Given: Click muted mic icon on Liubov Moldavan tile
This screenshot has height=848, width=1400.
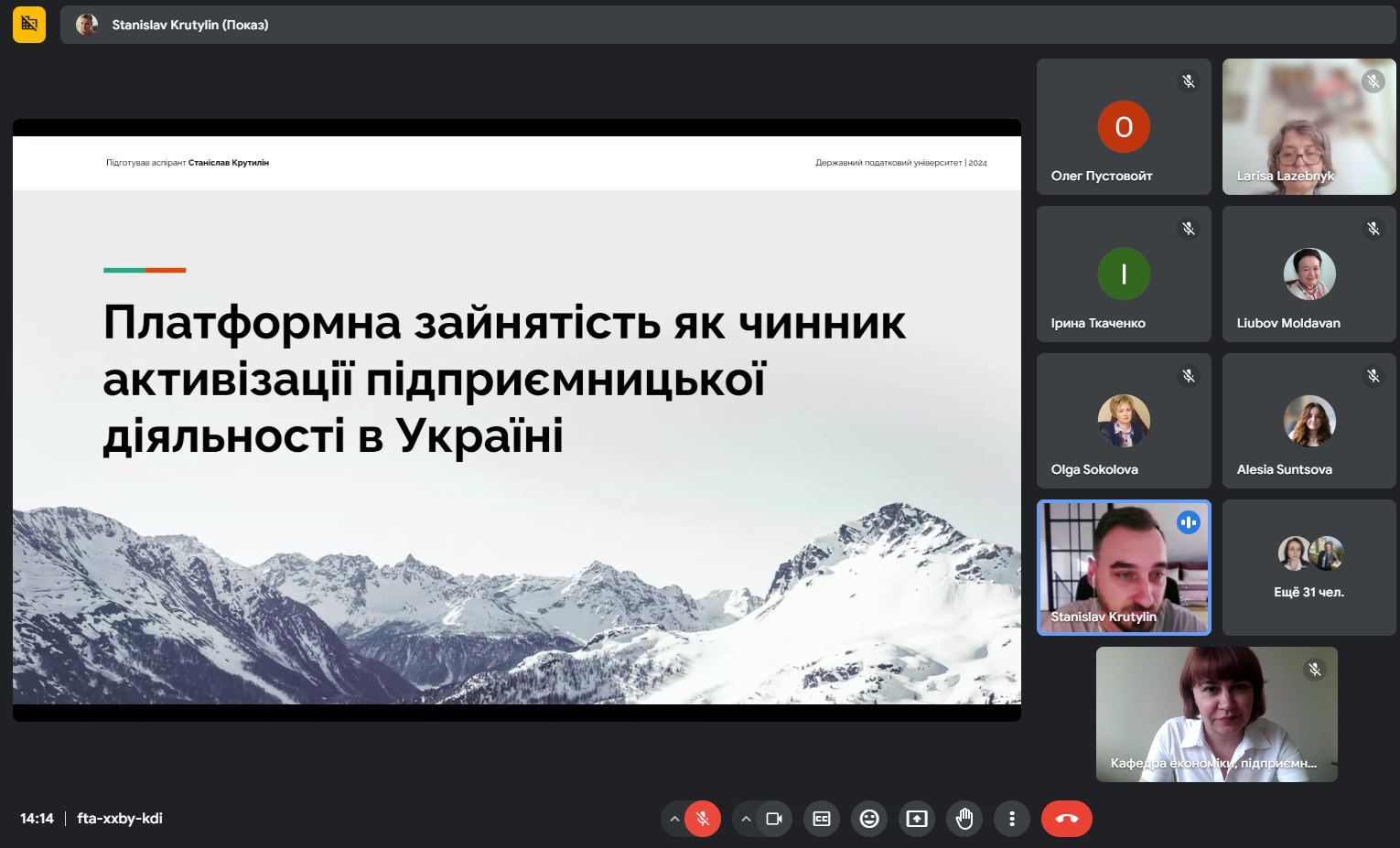Looking at the screenshot, I should pos(1373,229).
